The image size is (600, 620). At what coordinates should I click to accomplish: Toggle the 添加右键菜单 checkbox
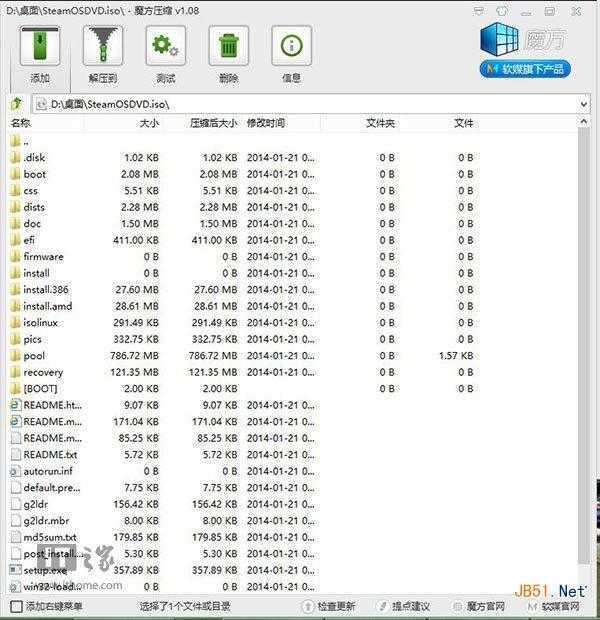16,606
